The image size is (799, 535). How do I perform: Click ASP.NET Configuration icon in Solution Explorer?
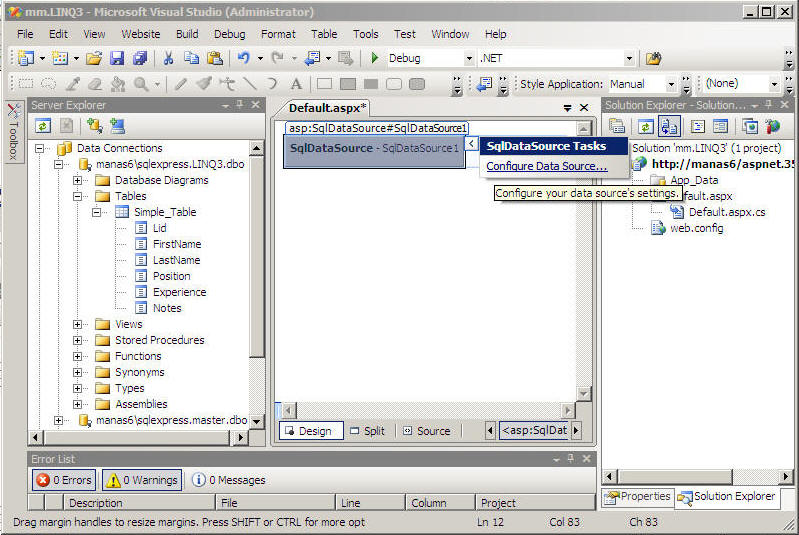point(773,126)
